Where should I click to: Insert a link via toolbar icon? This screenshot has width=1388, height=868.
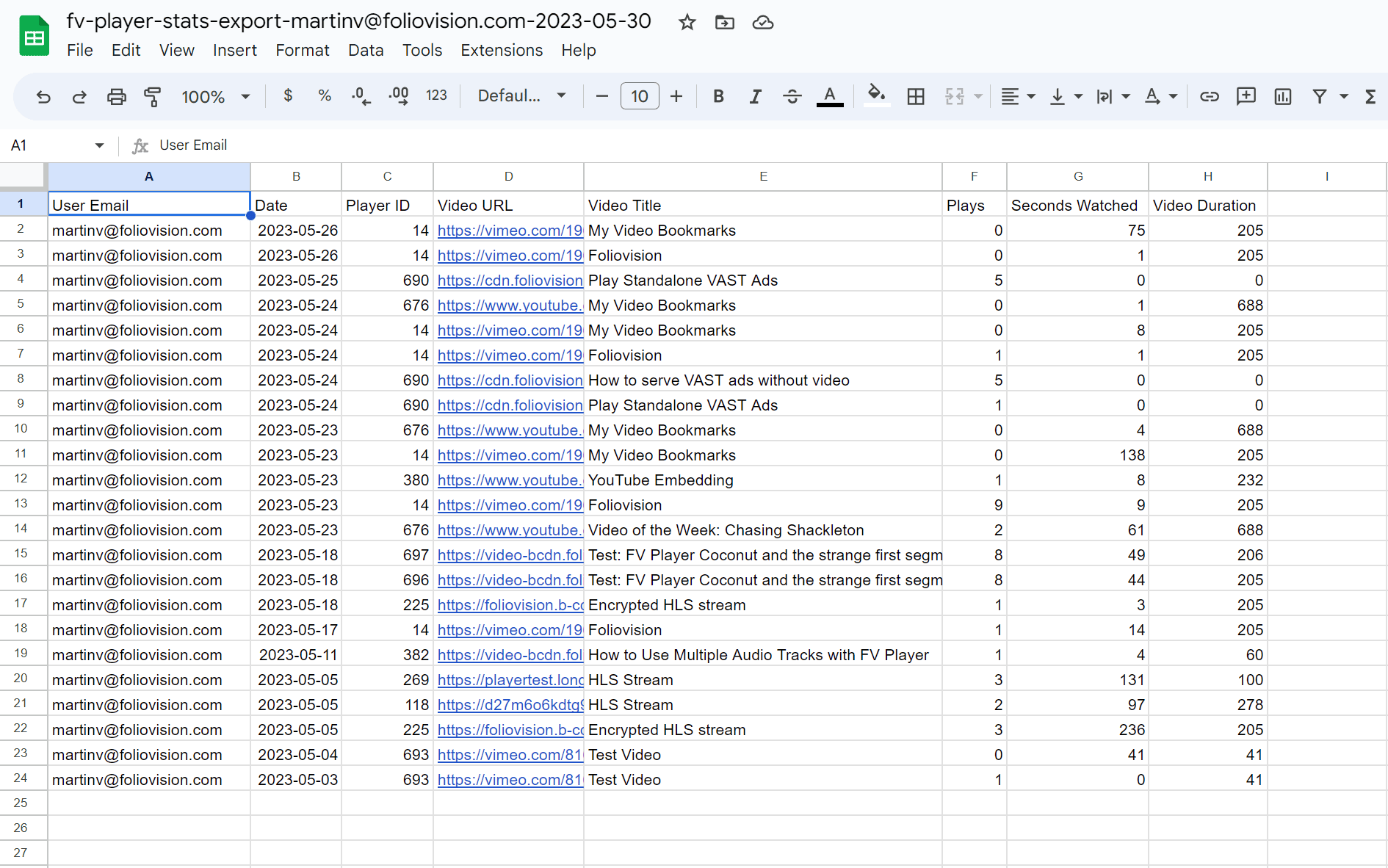pos(1210,96)
